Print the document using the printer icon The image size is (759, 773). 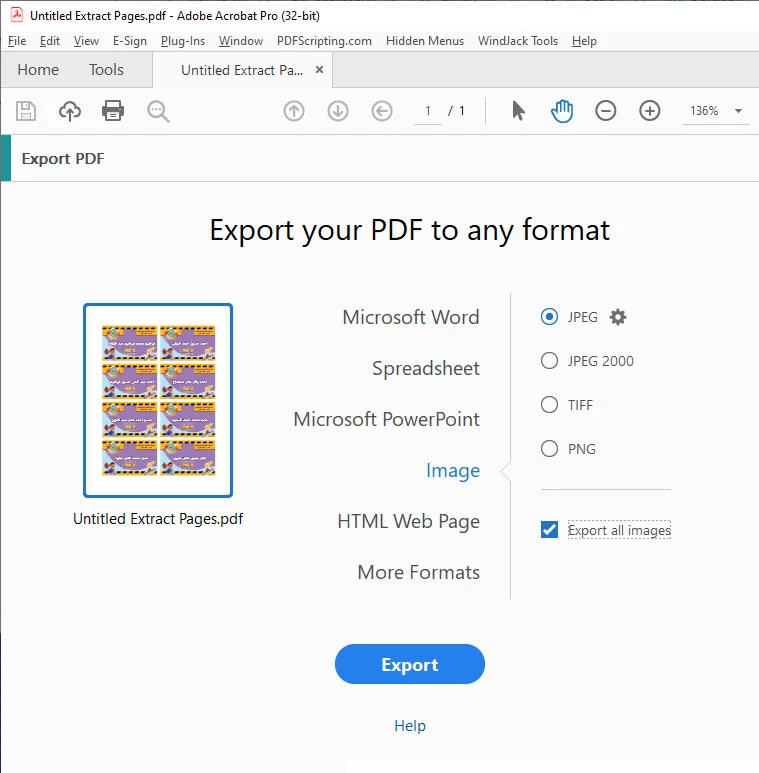click(113, 110)
